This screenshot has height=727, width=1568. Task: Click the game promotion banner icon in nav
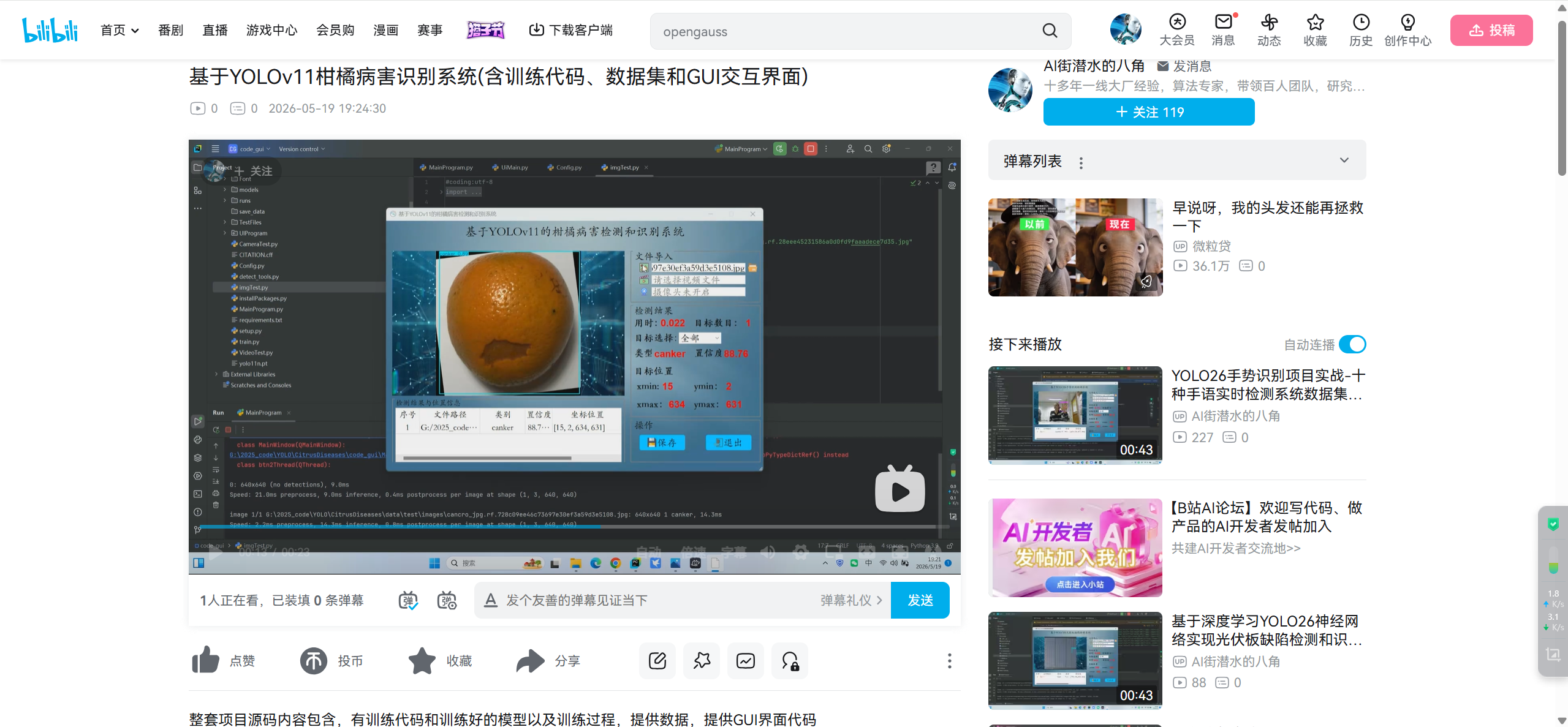[x=485, y=29]
